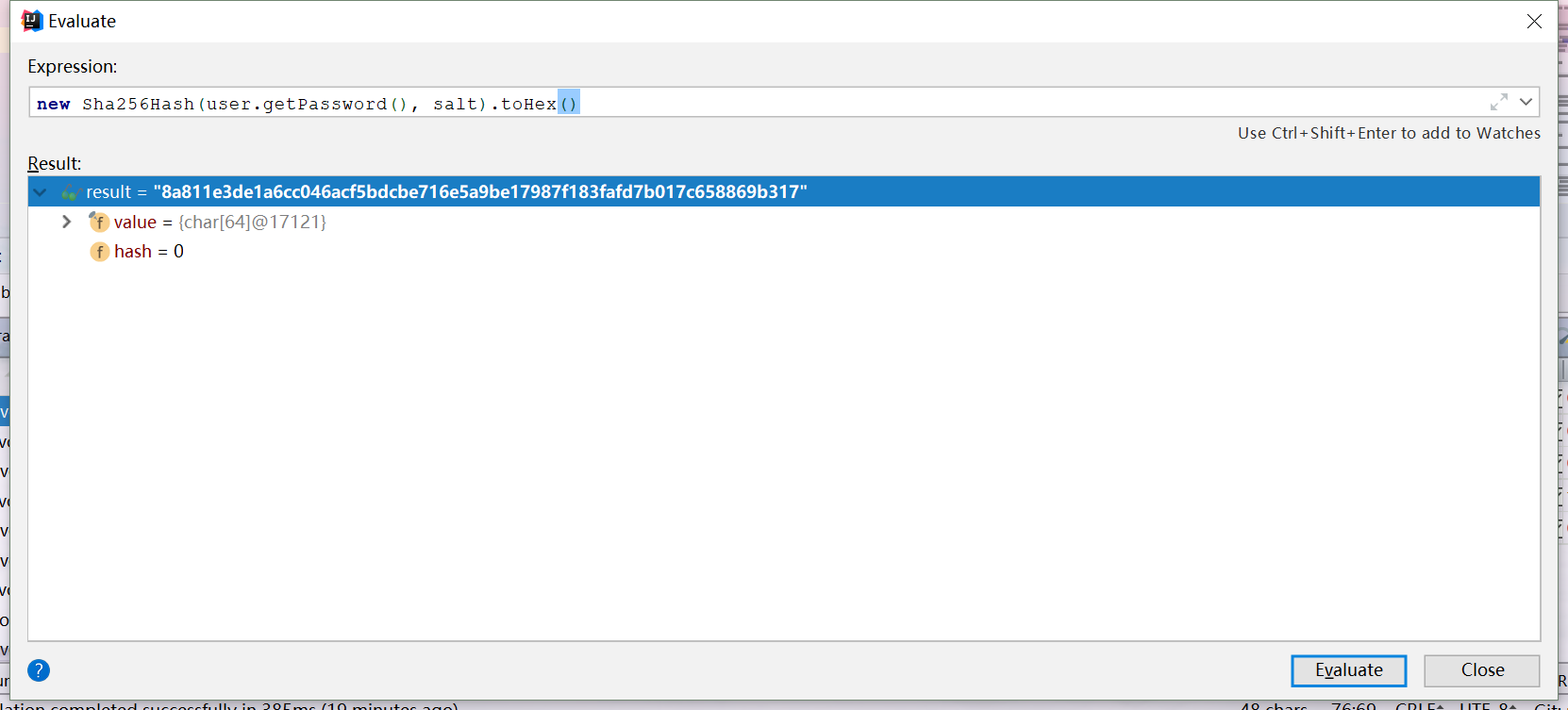This screenshot has width=1568, height=710.
Task: Open help via the question mark icon
Action: pyautogui.click(x=39, y=670)
